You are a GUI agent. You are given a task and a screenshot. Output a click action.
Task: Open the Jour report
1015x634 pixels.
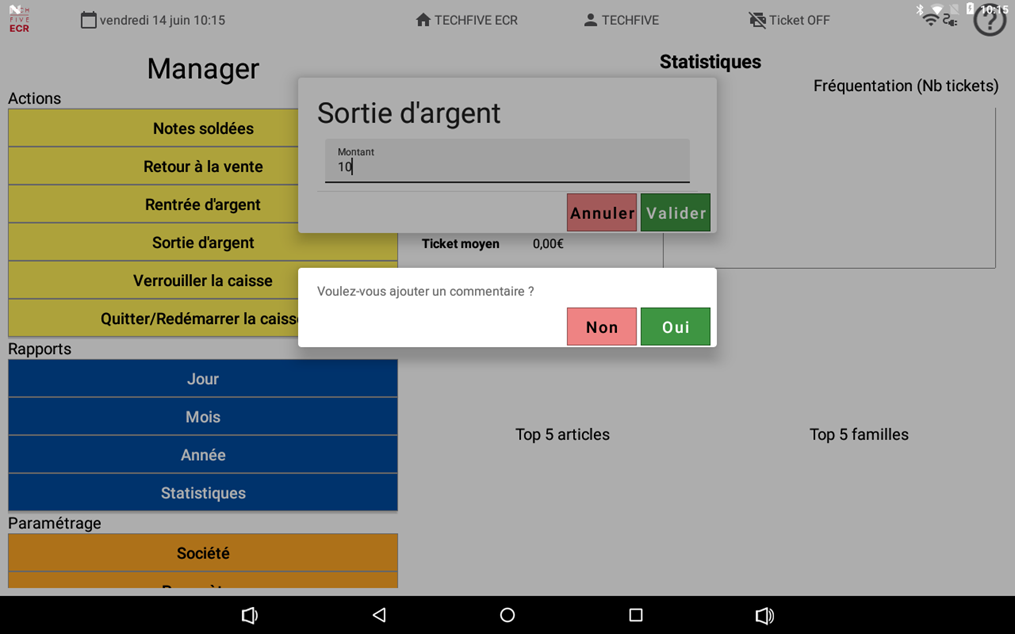point(202,379)
